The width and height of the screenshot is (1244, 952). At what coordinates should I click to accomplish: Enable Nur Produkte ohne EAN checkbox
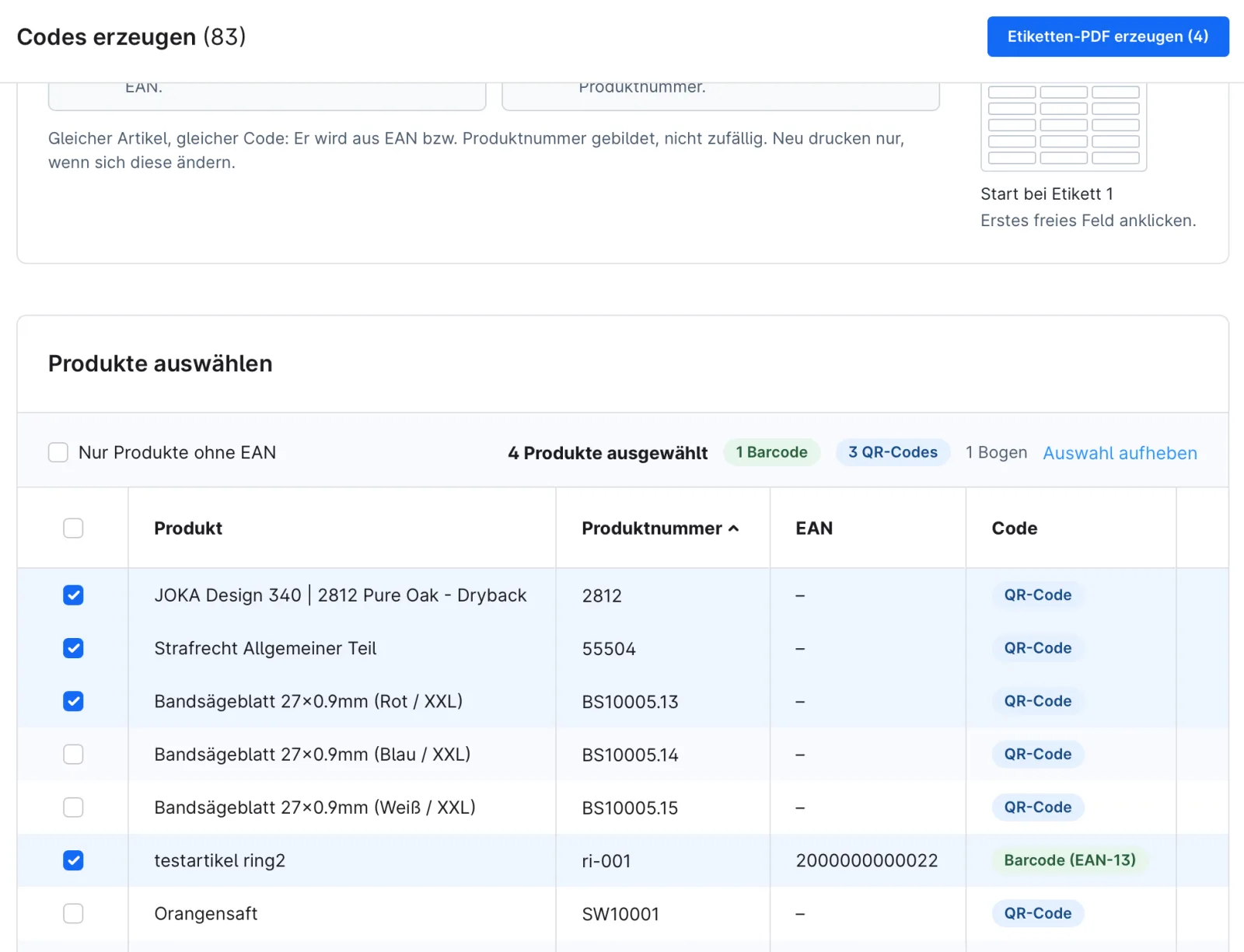coord(58,452)
